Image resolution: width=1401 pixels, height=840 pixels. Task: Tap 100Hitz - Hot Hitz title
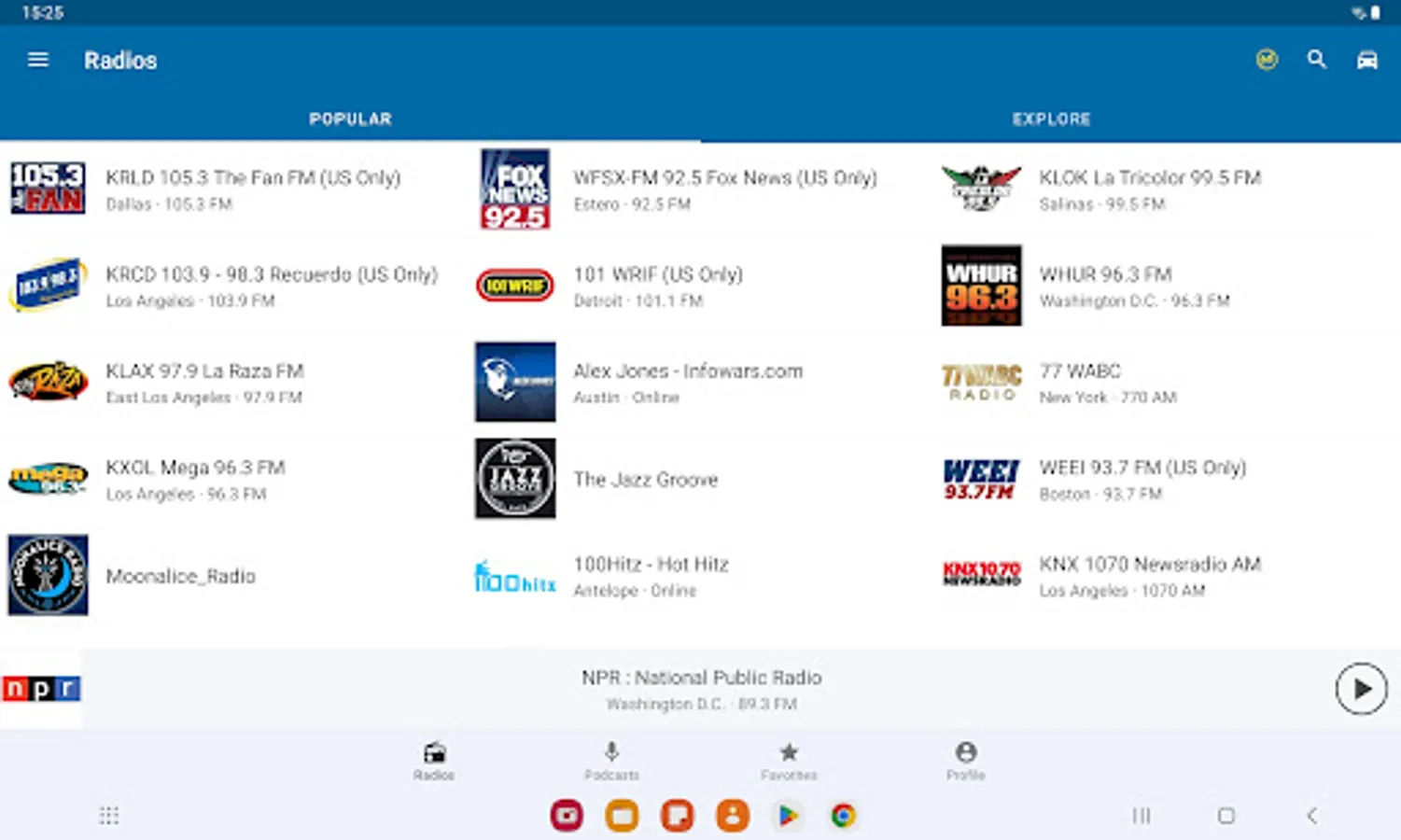pyautogui.click(x=651, y=564)
